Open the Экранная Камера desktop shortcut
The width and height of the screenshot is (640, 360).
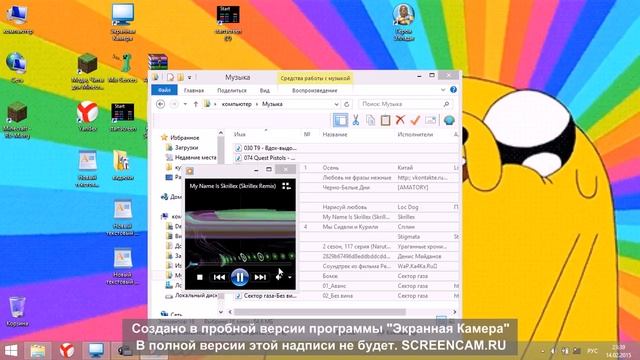pyautogui.click(x=123, y=22)
